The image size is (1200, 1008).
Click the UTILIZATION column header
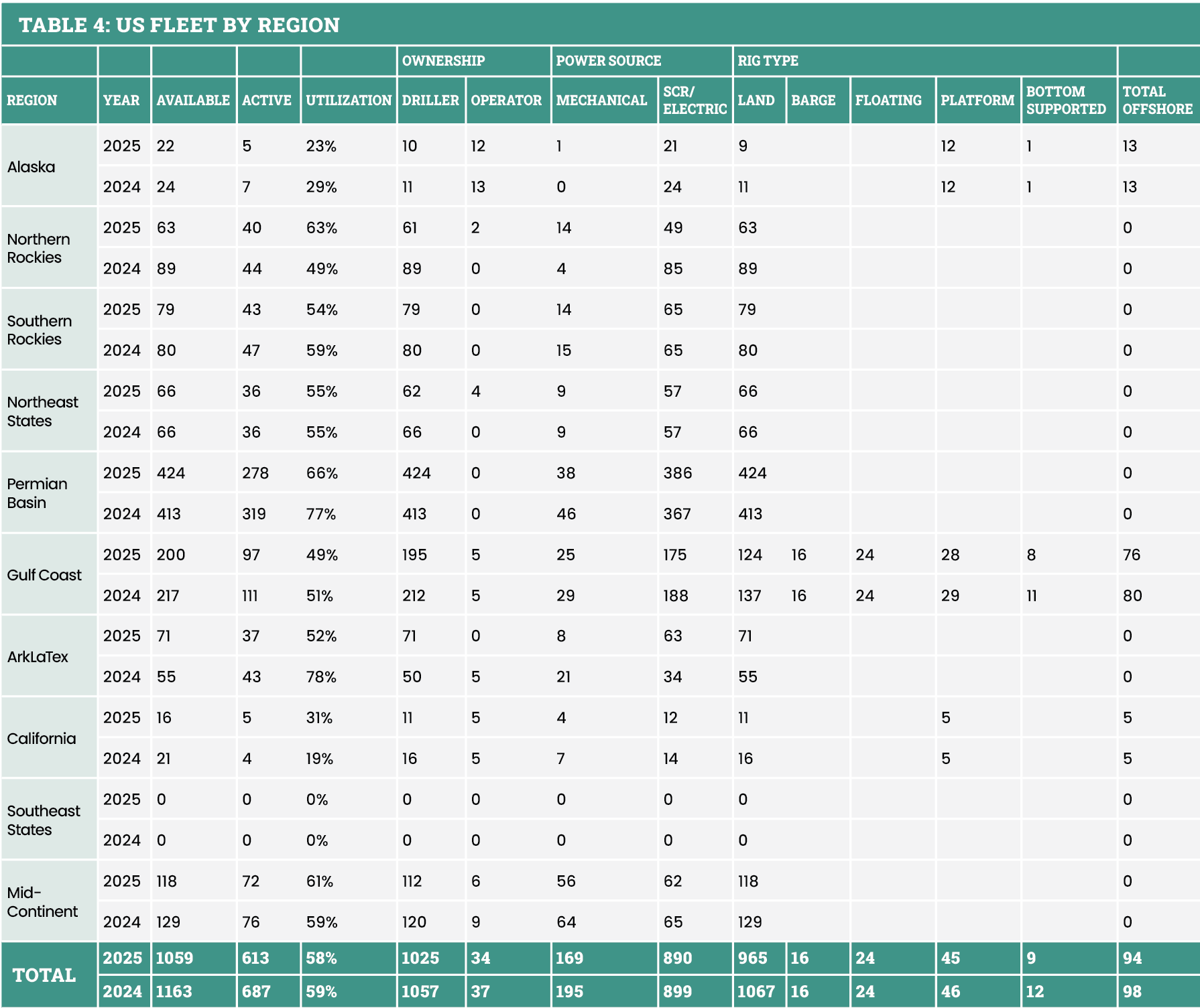tap(348, 101)
